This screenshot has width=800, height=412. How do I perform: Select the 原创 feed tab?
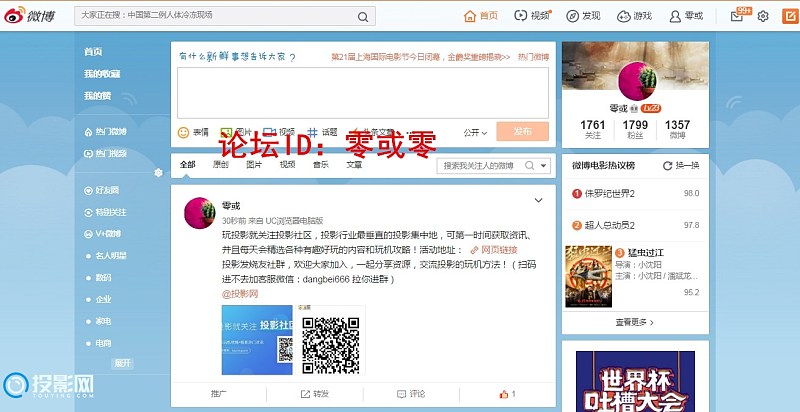click(x=220, y=165)
